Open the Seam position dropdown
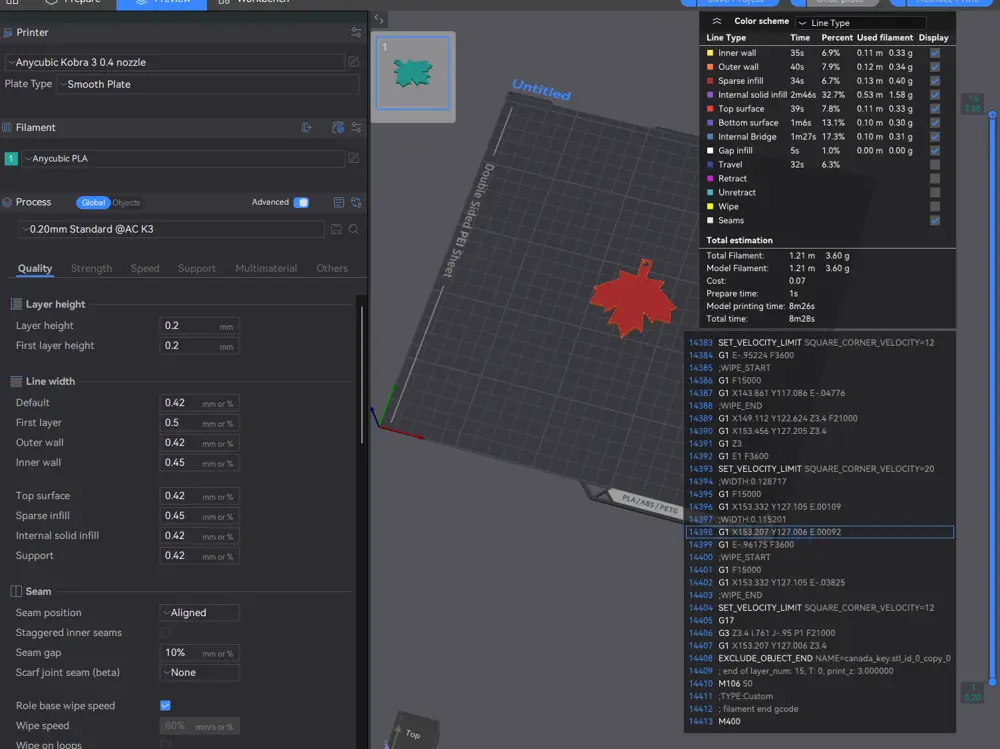 (x=199, y=612)
